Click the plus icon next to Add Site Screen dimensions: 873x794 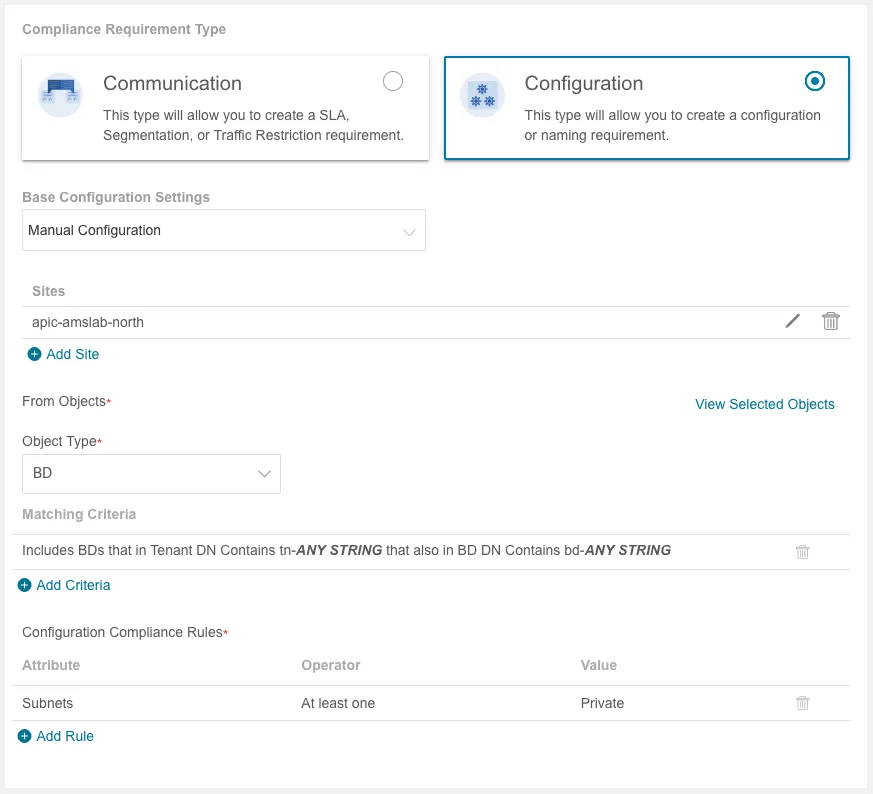coord(35,354)
